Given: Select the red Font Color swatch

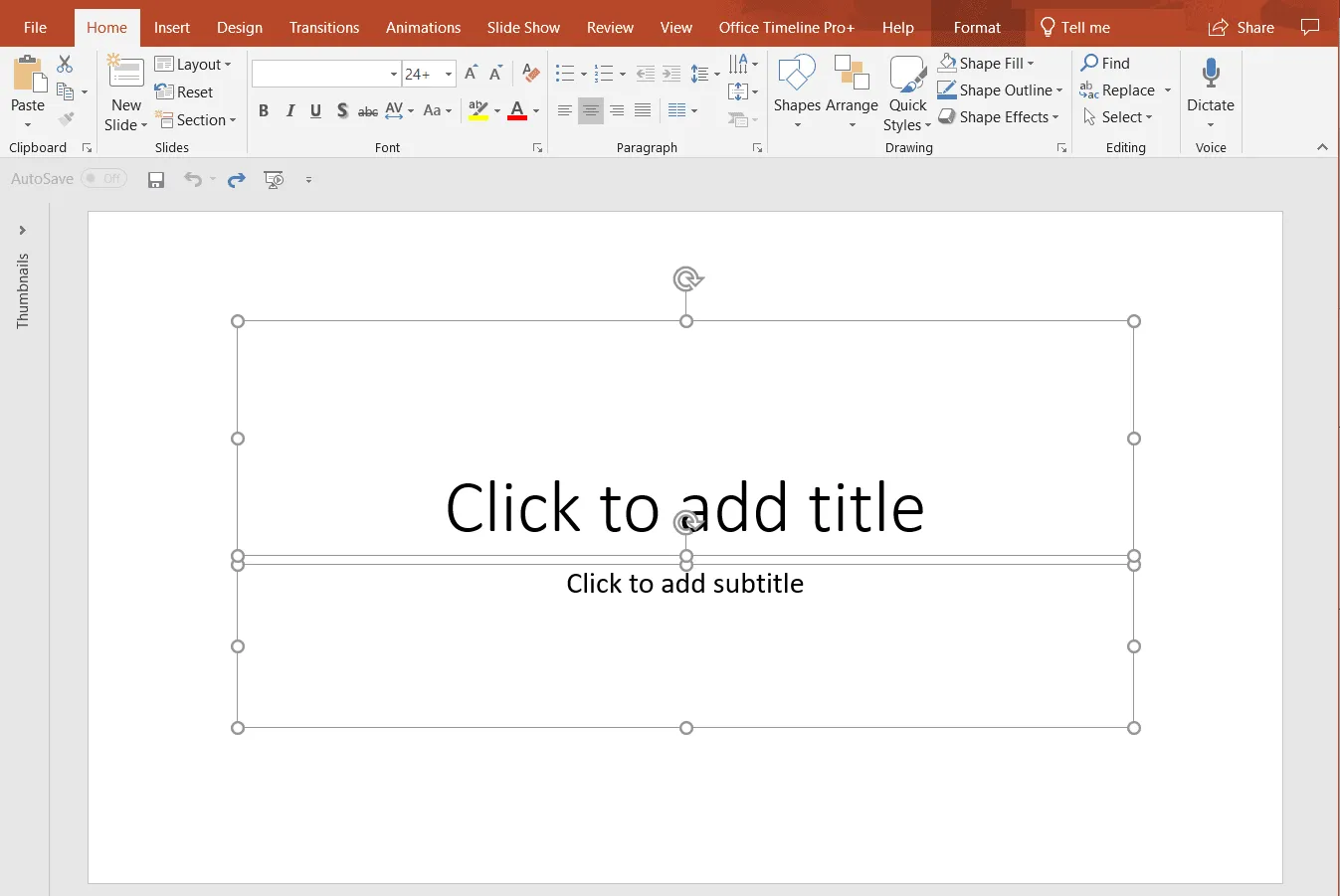Looking at the screenshot, I should tap(518, 110).
